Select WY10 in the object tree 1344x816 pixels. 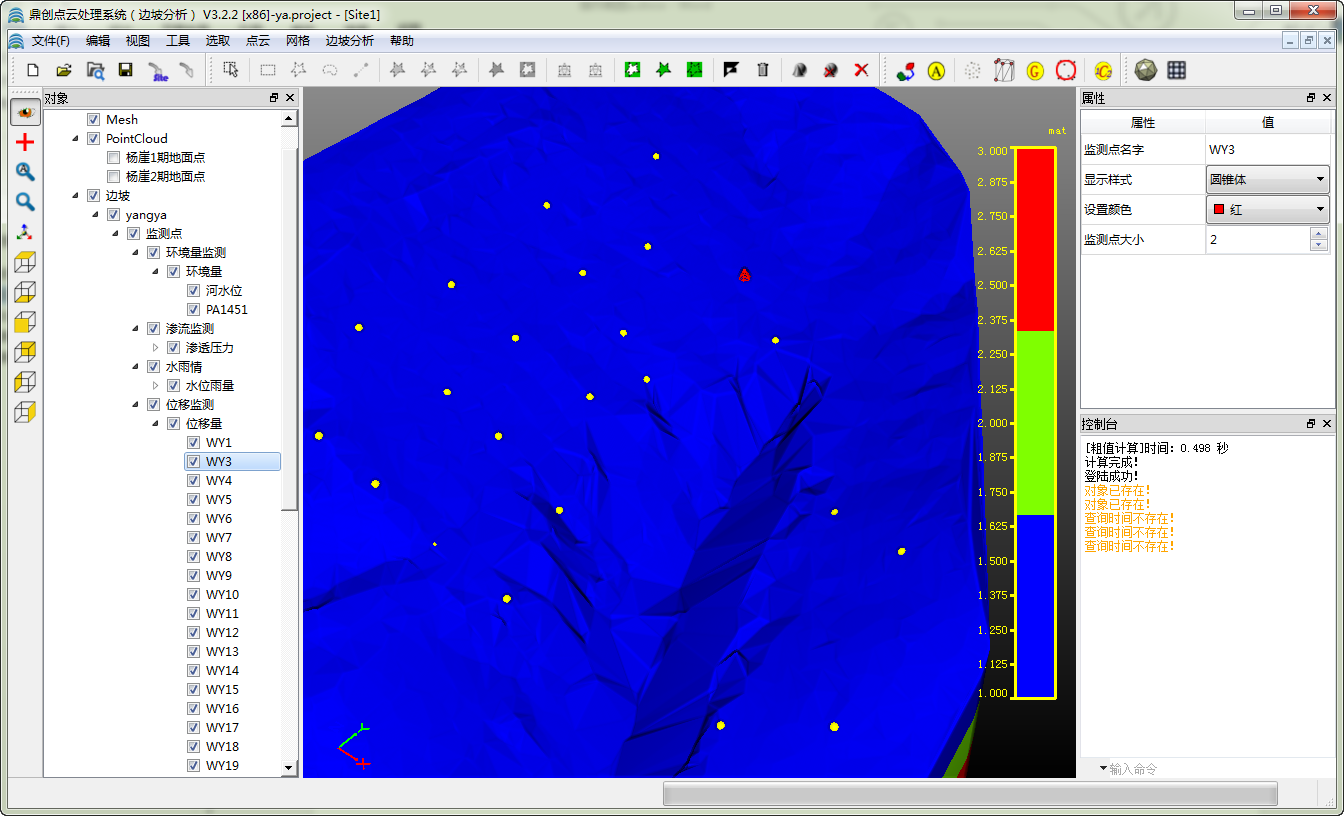pyautogui.click(x=222, y=595)
